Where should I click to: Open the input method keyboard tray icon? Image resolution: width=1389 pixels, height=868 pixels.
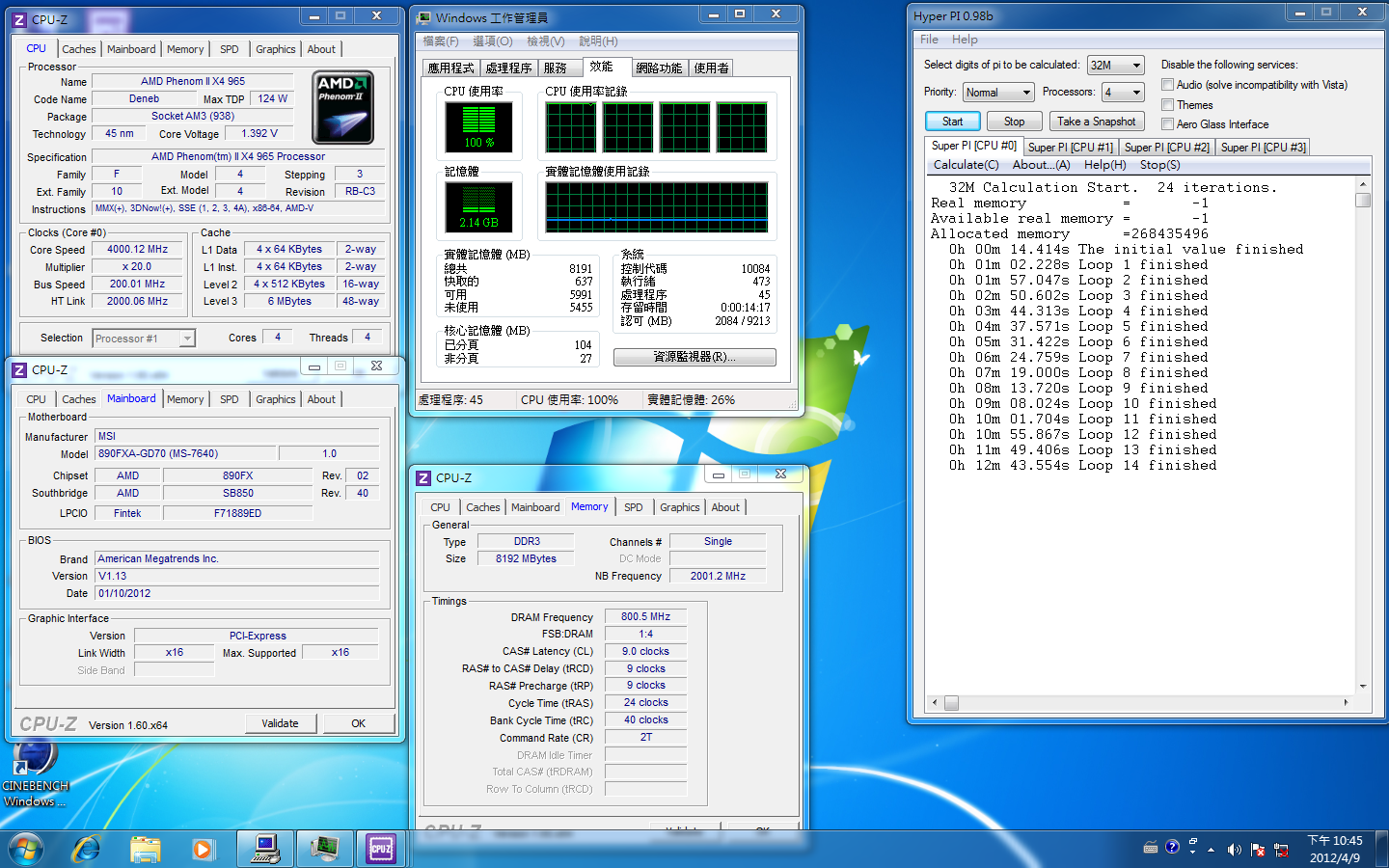(1150, 847)
